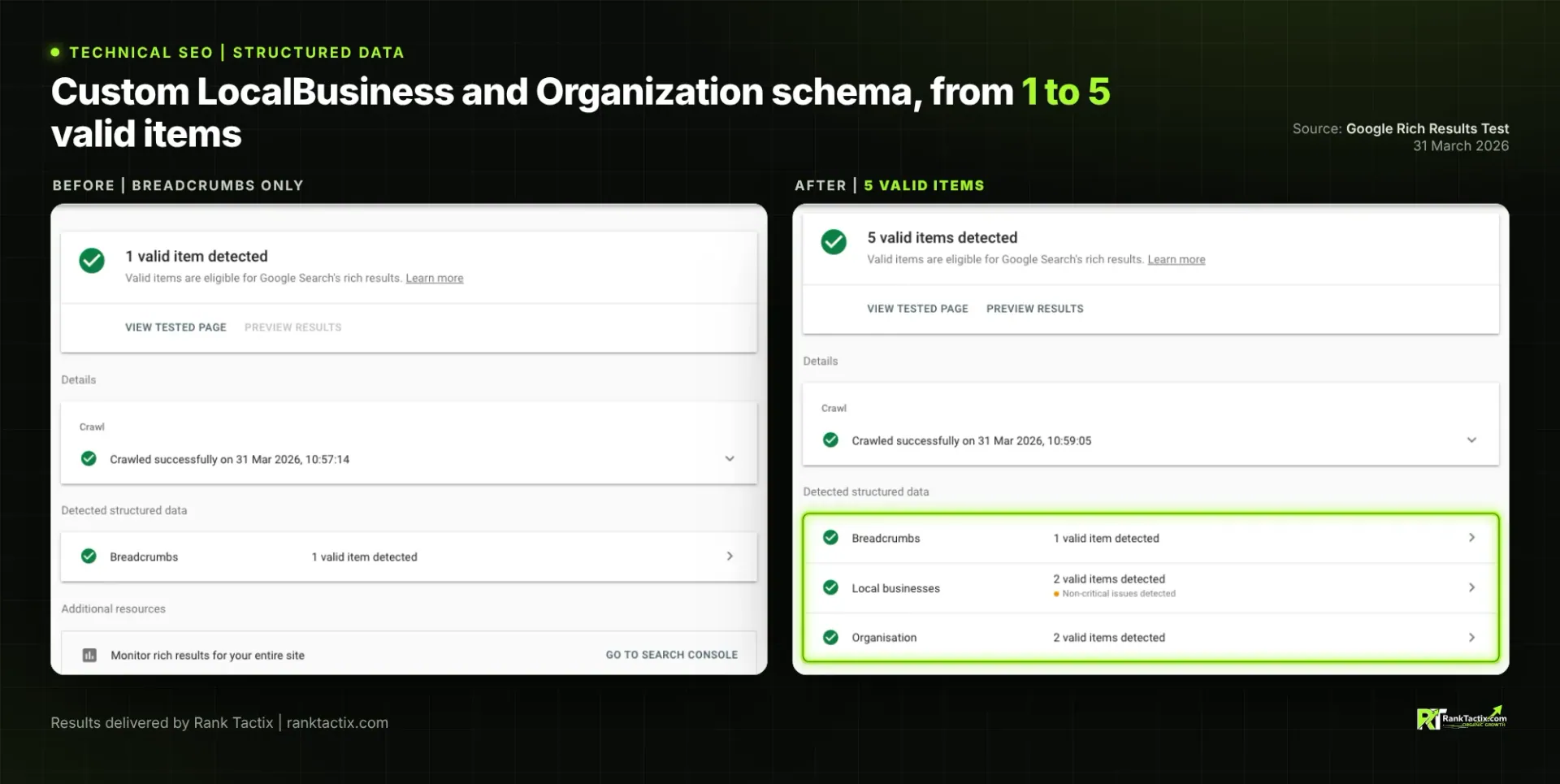The image size is (1560, 784).
Task: Click 'Monitor rich results for your entire site'
Action: coord(208,655)
